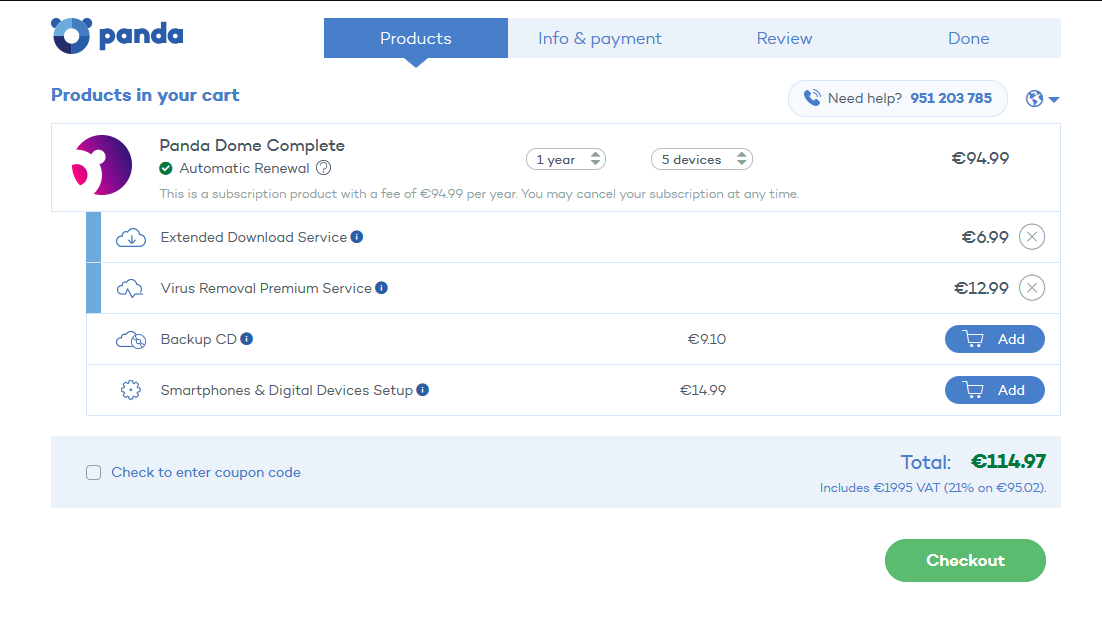
Task: Click the VAT details line under Total
Action: coord(933,488)
